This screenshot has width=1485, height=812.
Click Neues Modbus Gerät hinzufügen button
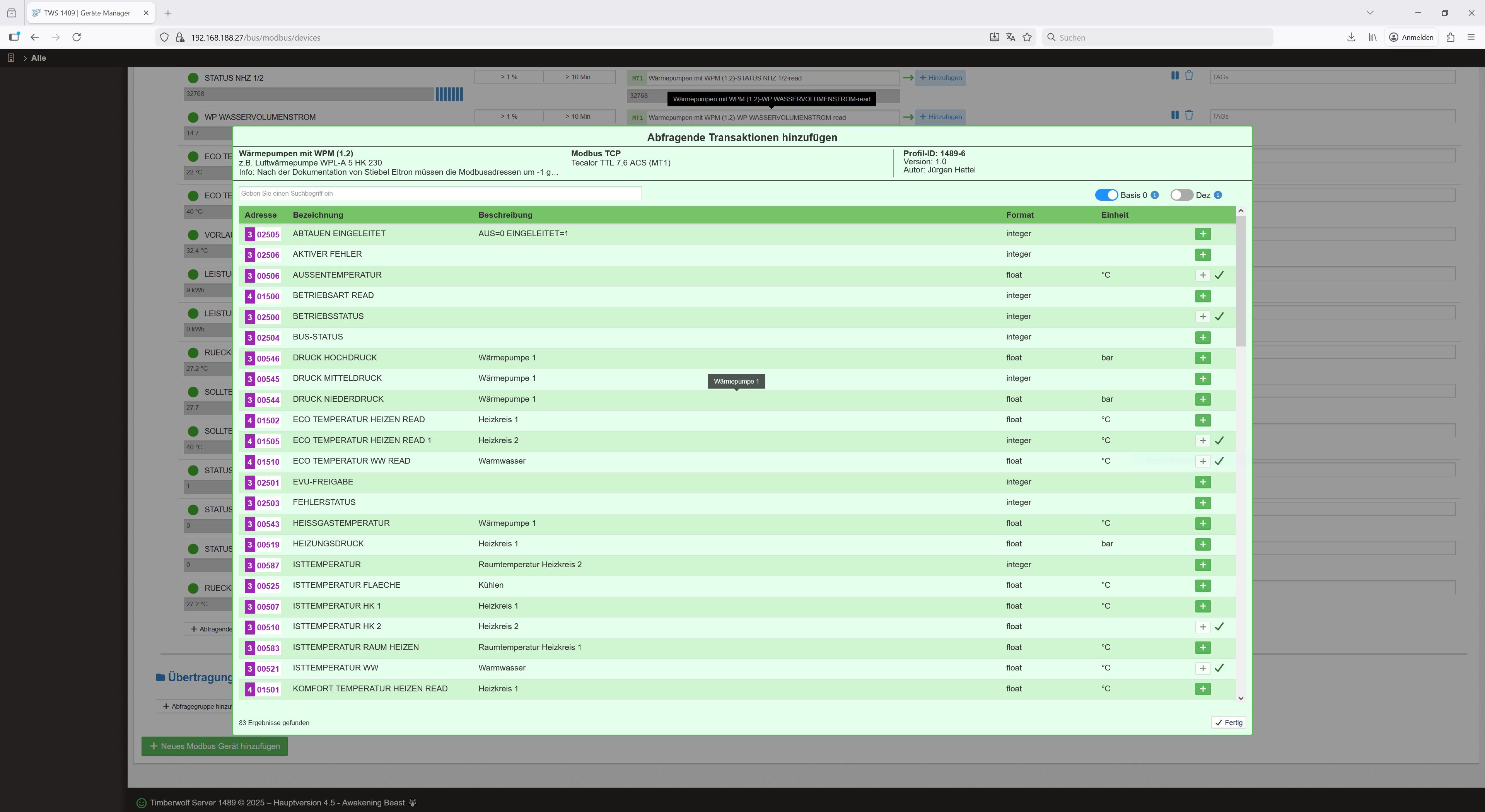click(x=215, y=746)
